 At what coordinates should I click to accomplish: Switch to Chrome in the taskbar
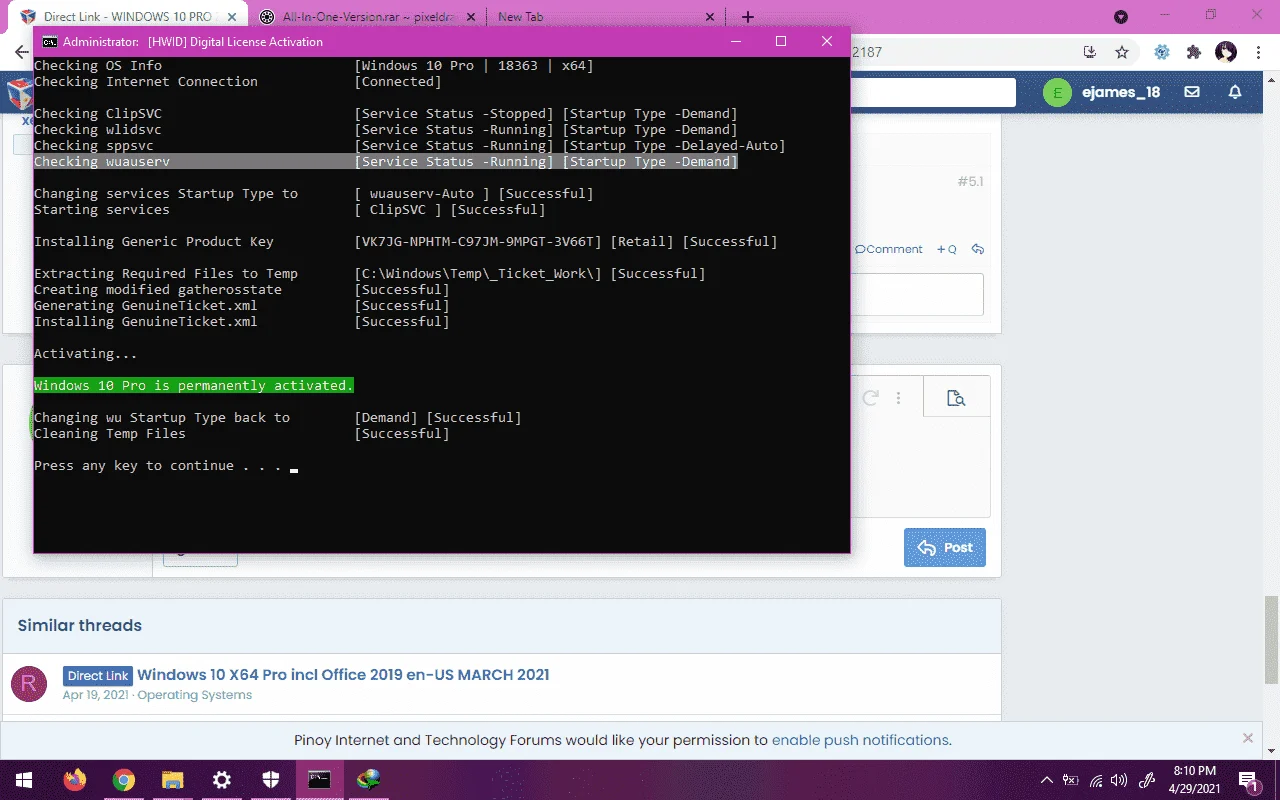(x=123, y=780)
